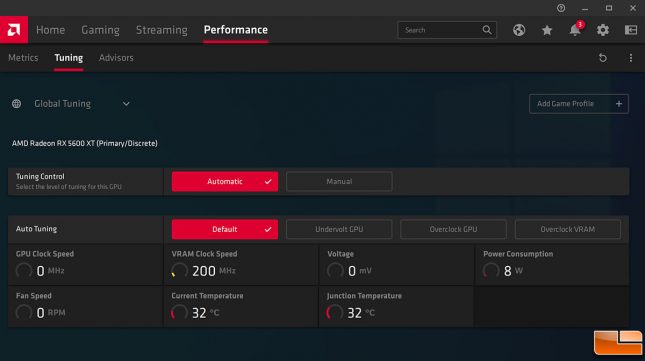Click the 32 °C Junction Temperature value
Screen dimensions: 645x361
361,313
